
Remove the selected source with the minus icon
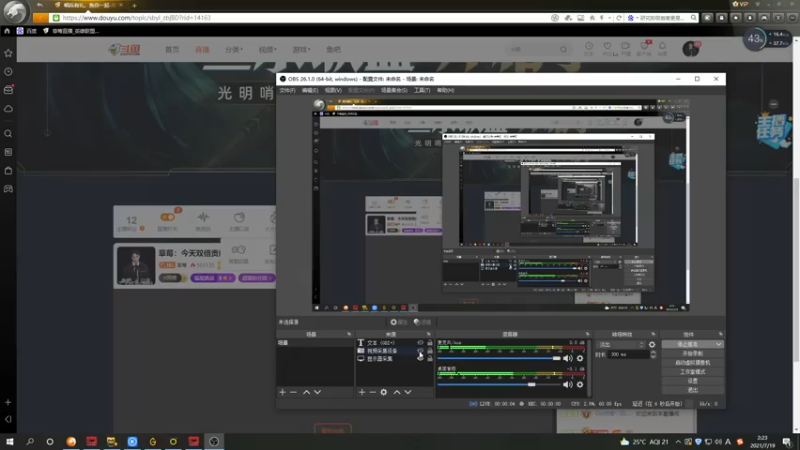[x=372, y=392]
